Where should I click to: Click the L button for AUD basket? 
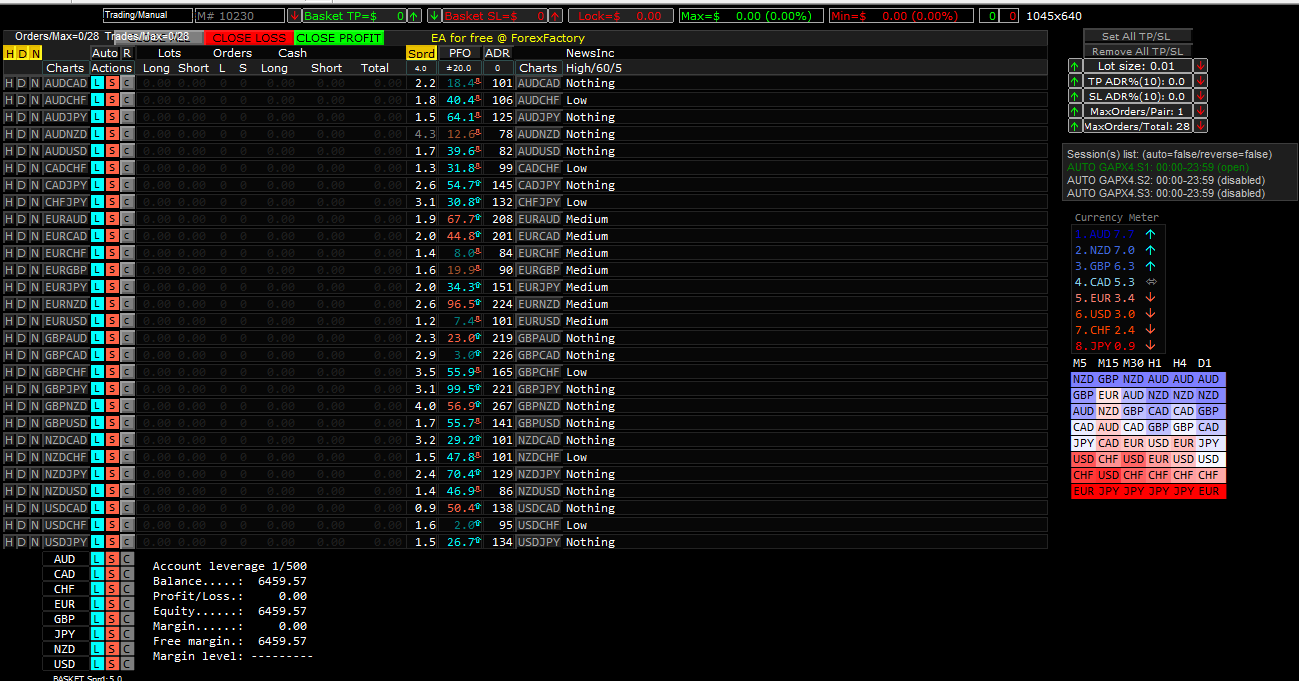coord(97,559)
